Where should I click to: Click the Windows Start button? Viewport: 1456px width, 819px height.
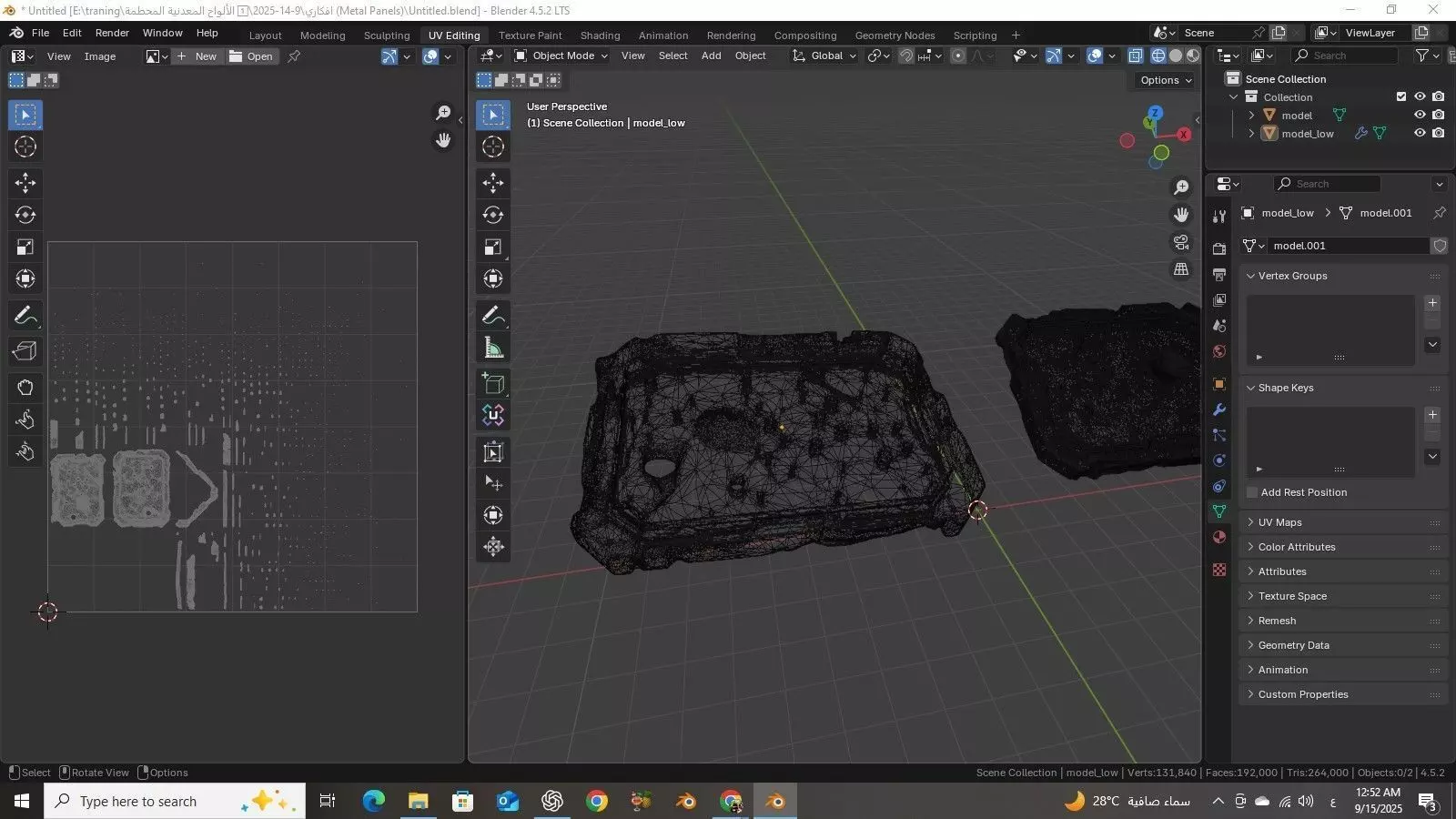point(22,801)
